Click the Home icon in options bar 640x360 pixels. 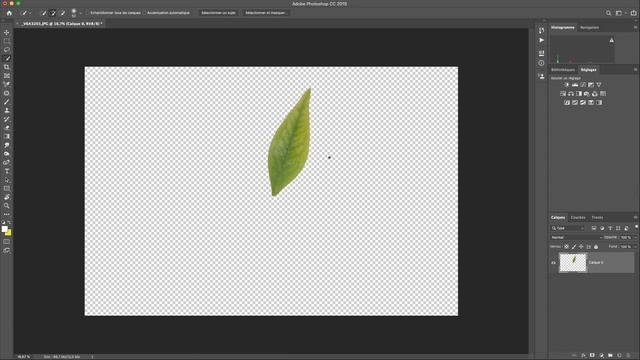pyautogui.click(x=9, y=13)
